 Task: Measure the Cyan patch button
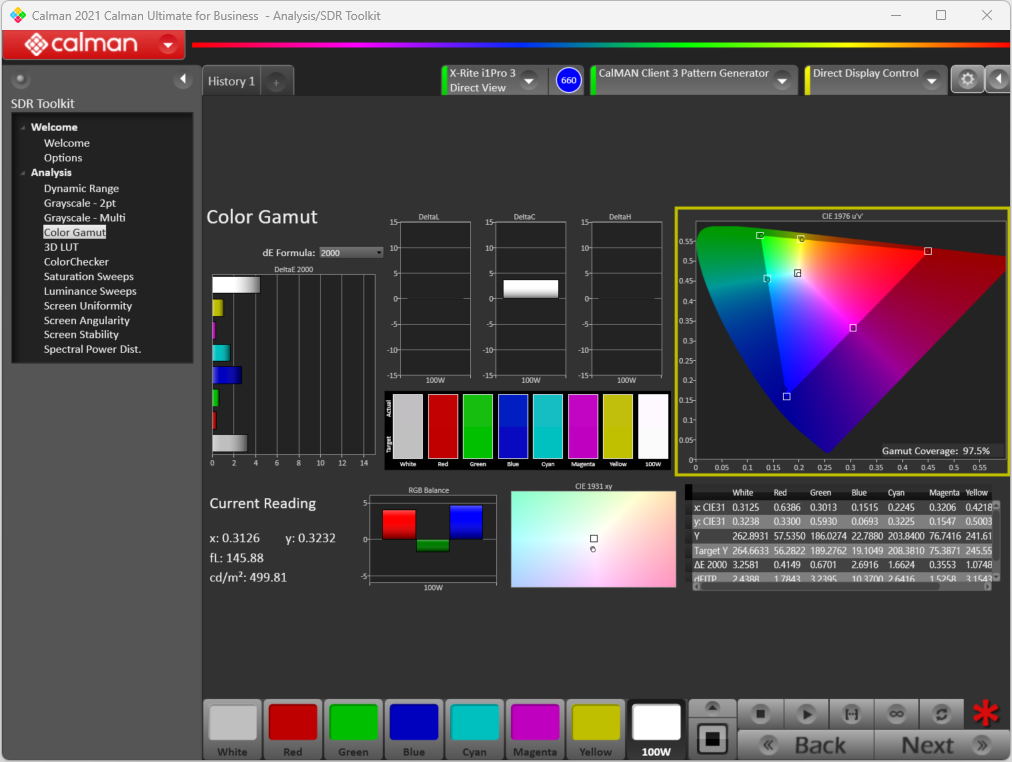[x=474, y=730]
